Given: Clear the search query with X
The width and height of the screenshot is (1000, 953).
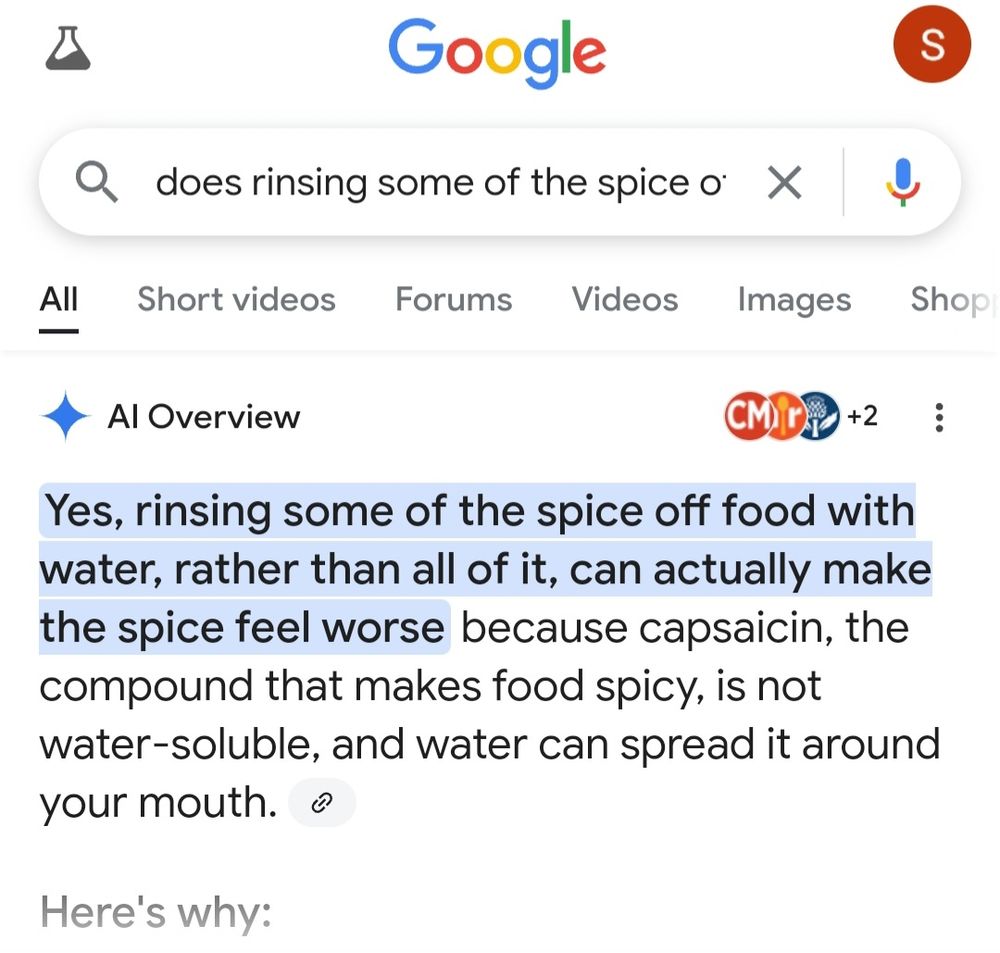Looking at the screenshot, I should pyautogui.click(x=784, y=182).
